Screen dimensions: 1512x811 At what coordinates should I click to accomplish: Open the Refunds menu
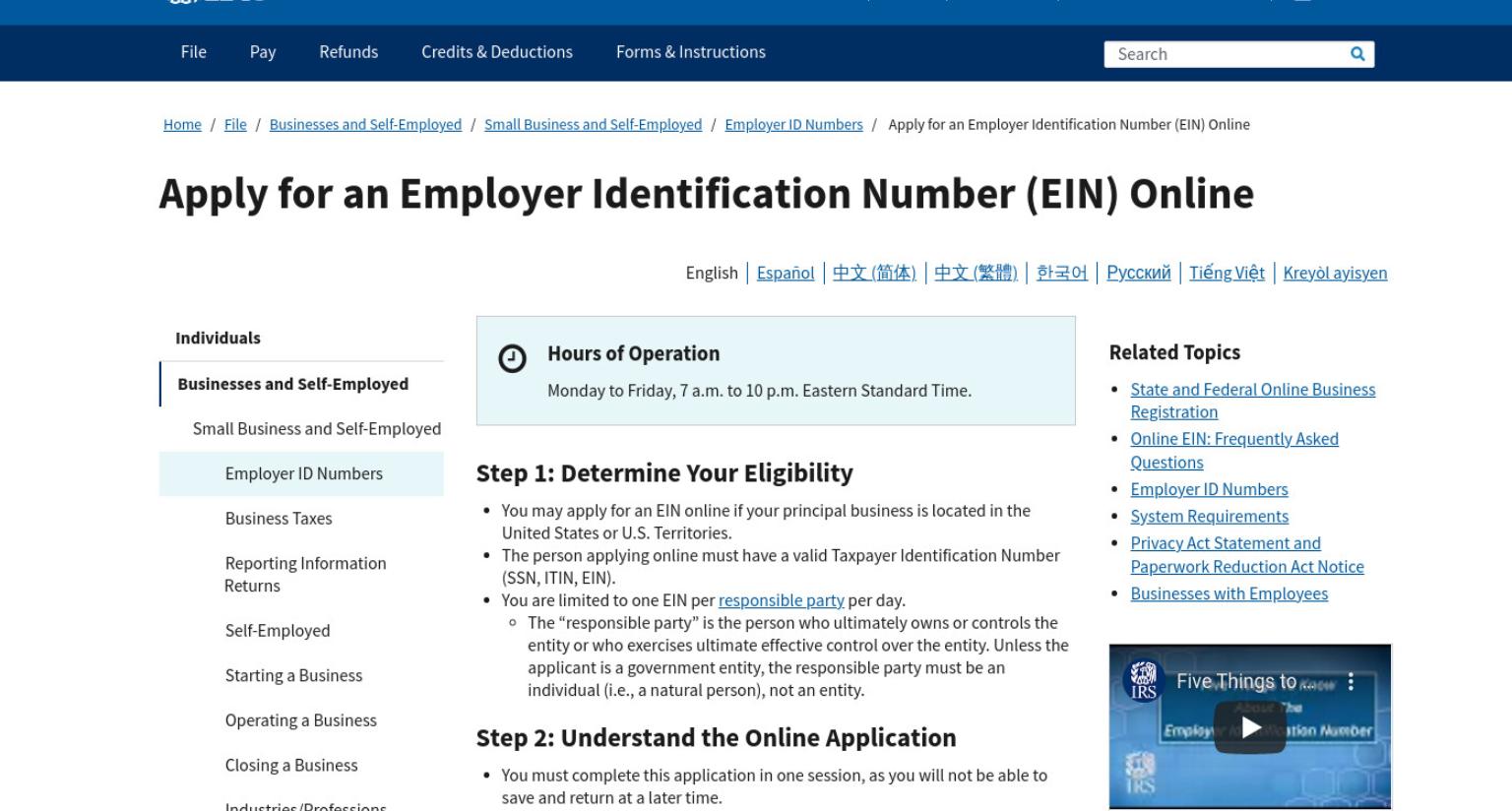[x=348, y=52]
